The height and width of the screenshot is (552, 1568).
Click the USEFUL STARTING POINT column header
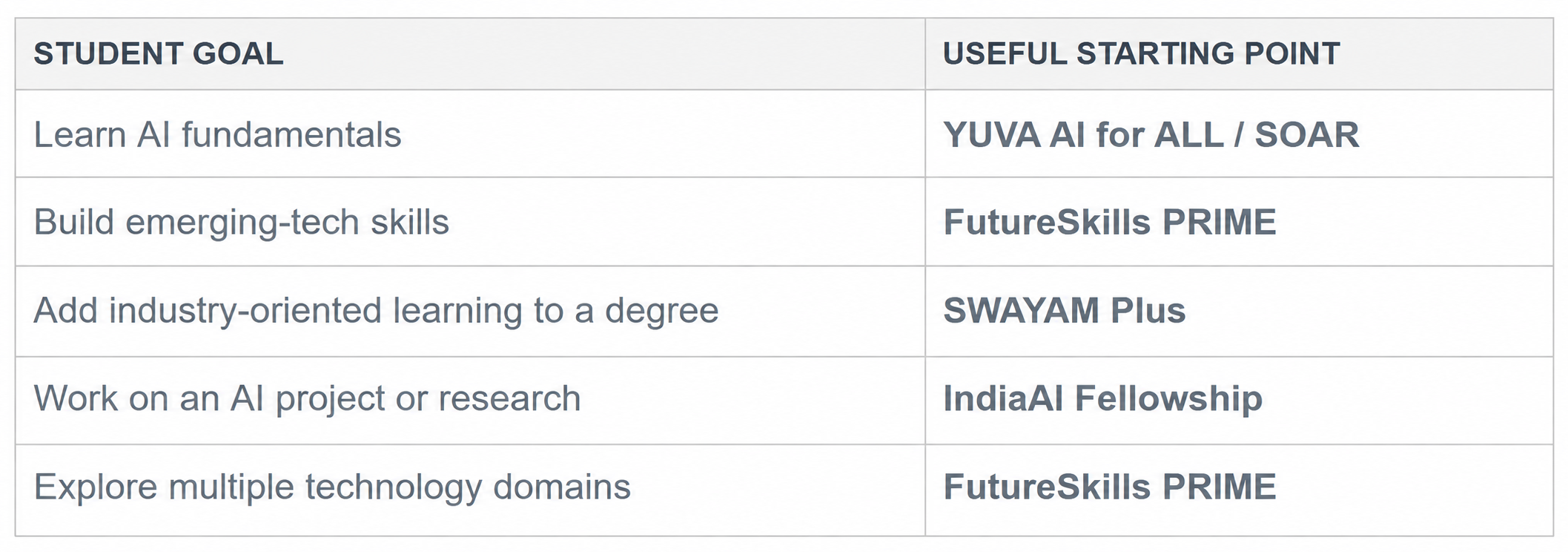point(1239,54)
